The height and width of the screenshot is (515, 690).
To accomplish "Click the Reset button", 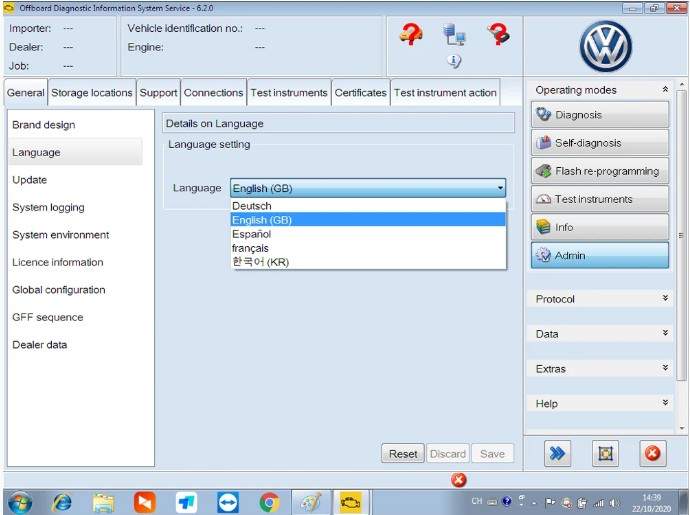I will pyautogui.click(x=403, y=453).
